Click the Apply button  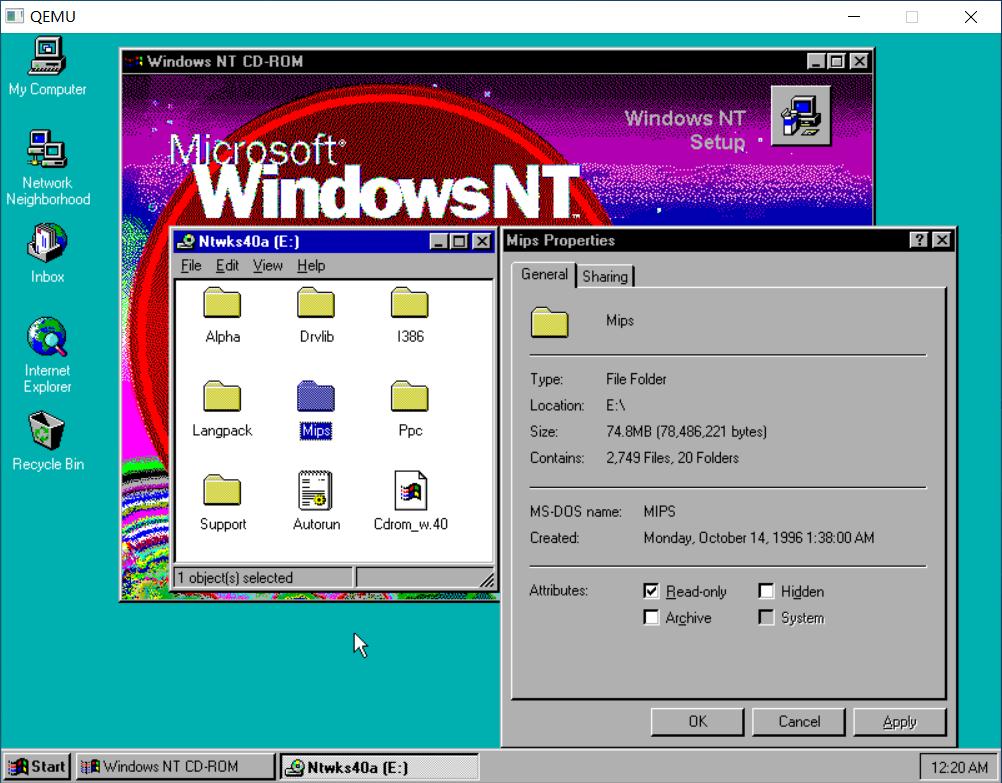click(x=899, y=721)
